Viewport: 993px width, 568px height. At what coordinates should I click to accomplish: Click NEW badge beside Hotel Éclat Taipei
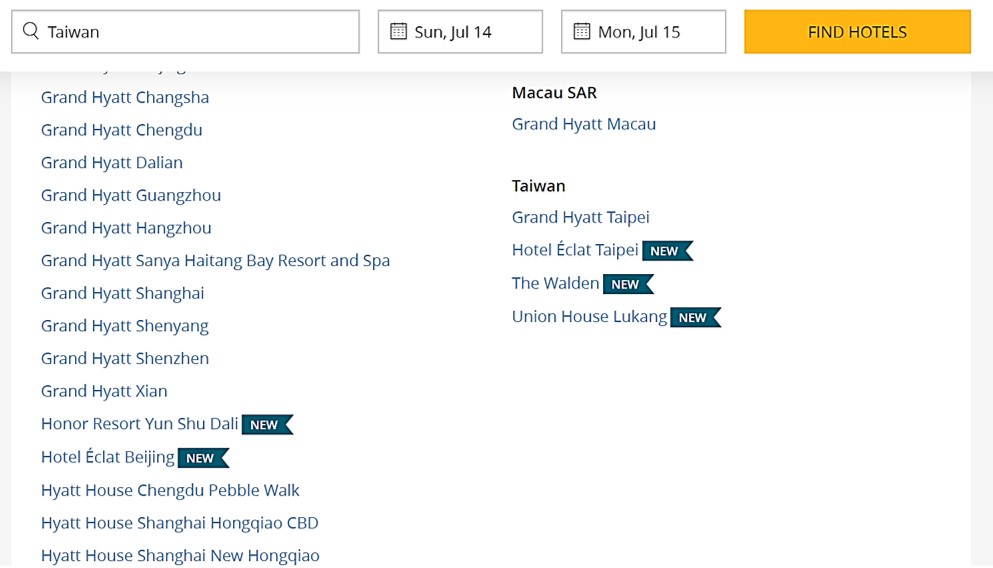click(x=666, y=251)
